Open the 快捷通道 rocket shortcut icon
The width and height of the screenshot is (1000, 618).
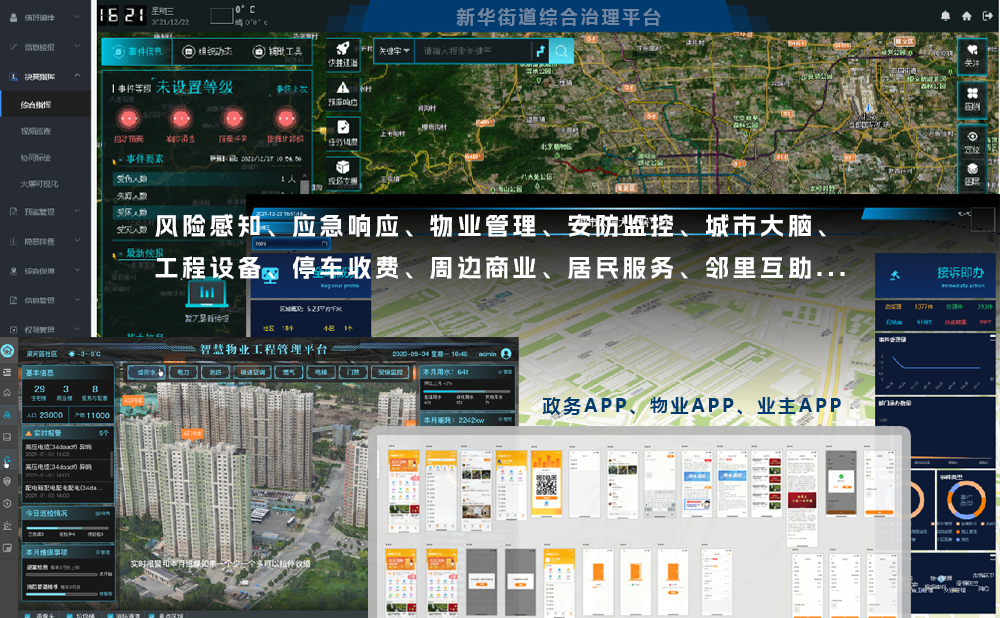coord(343,53)
